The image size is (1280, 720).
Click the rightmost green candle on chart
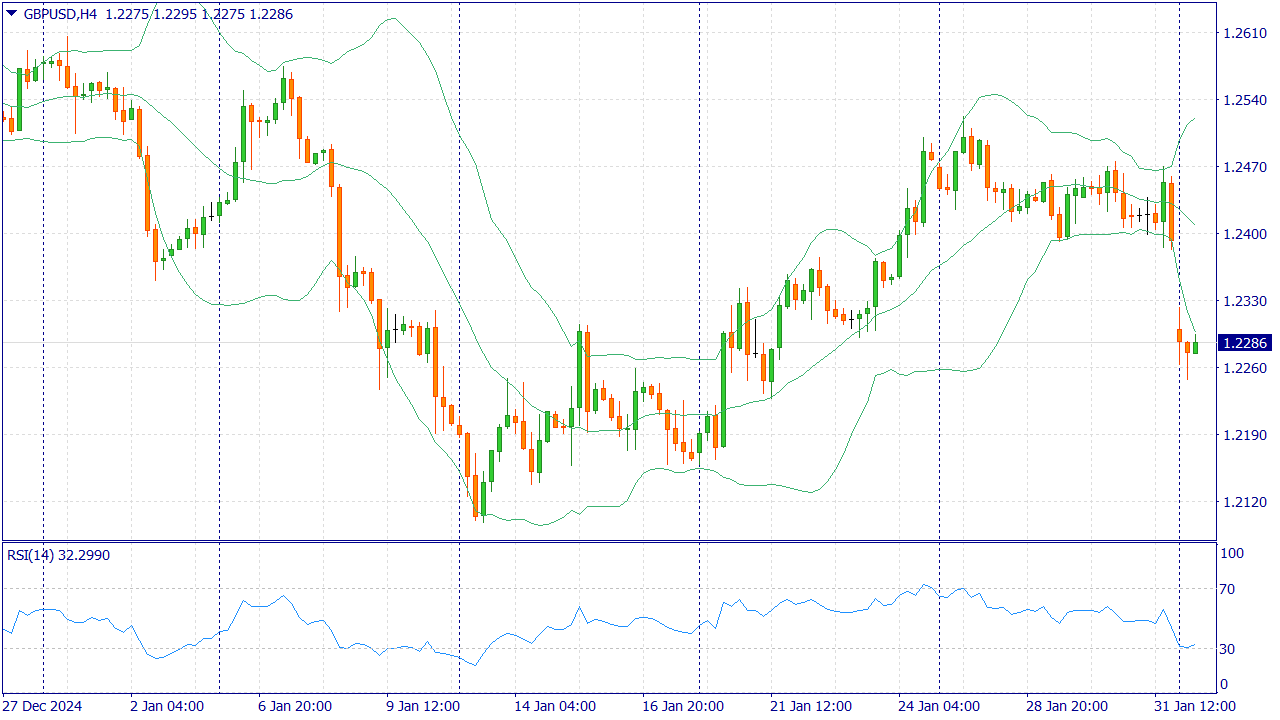(1195, 347)
